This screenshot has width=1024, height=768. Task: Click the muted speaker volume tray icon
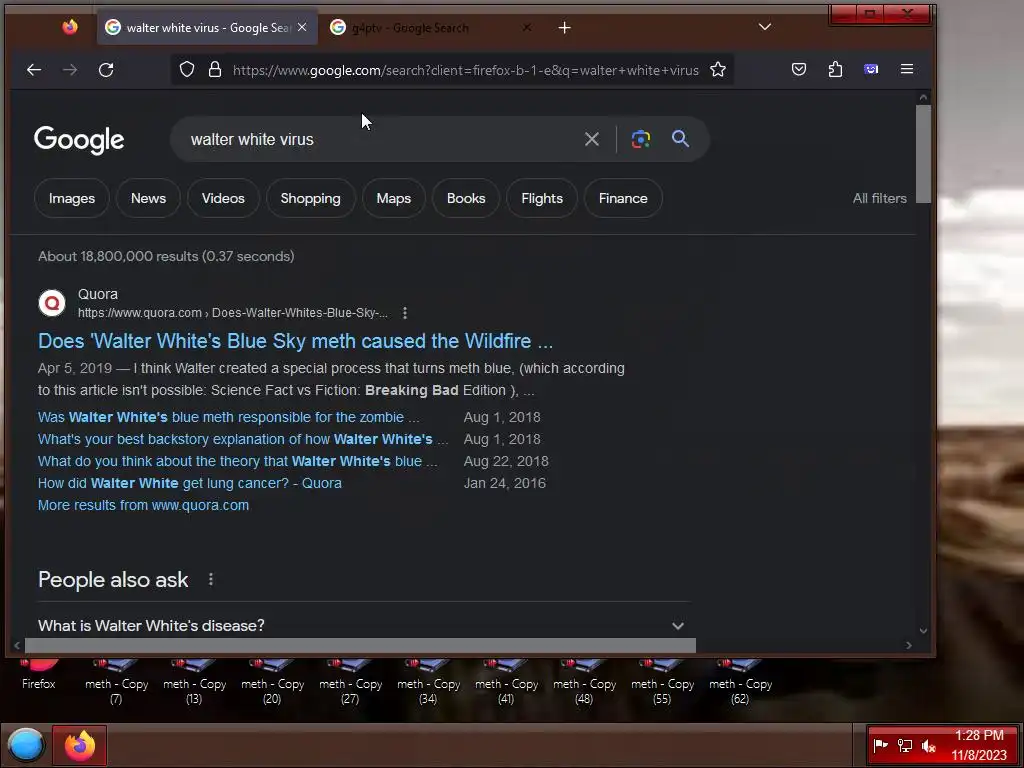[x=928, y=745]
